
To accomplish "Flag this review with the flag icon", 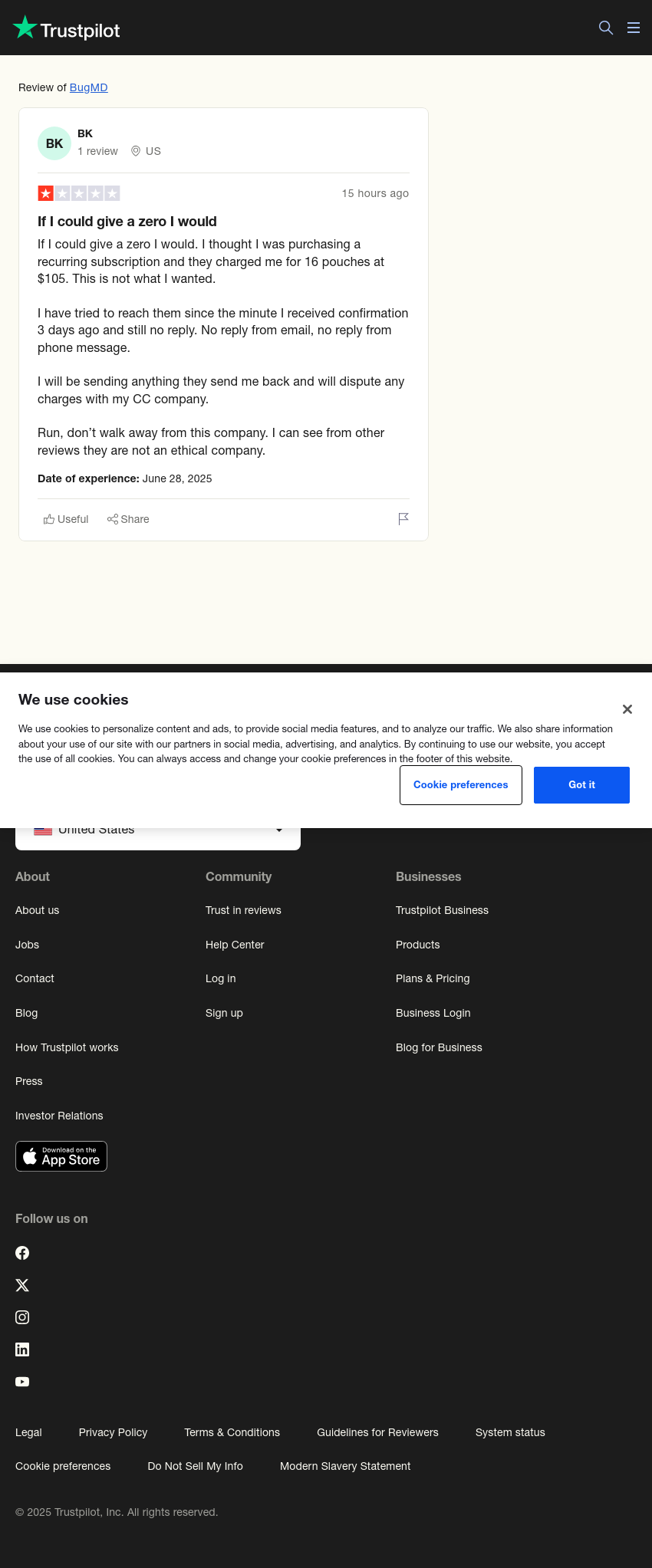I will click(x=403, y=519).
